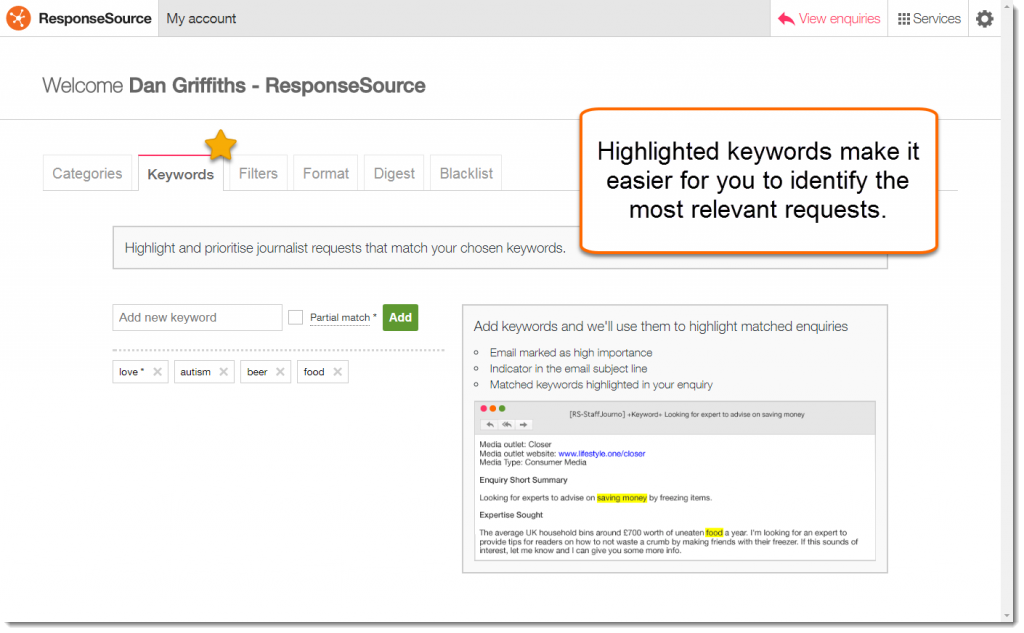
Task: Open the My account menu
Action: coord(201,17)
